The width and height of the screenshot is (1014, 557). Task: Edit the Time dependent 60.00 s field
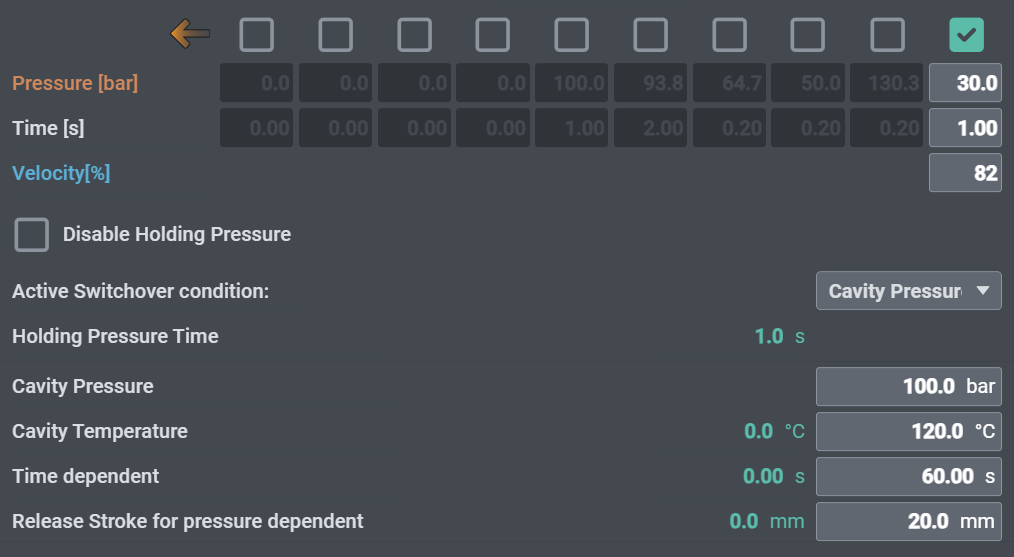908,476
